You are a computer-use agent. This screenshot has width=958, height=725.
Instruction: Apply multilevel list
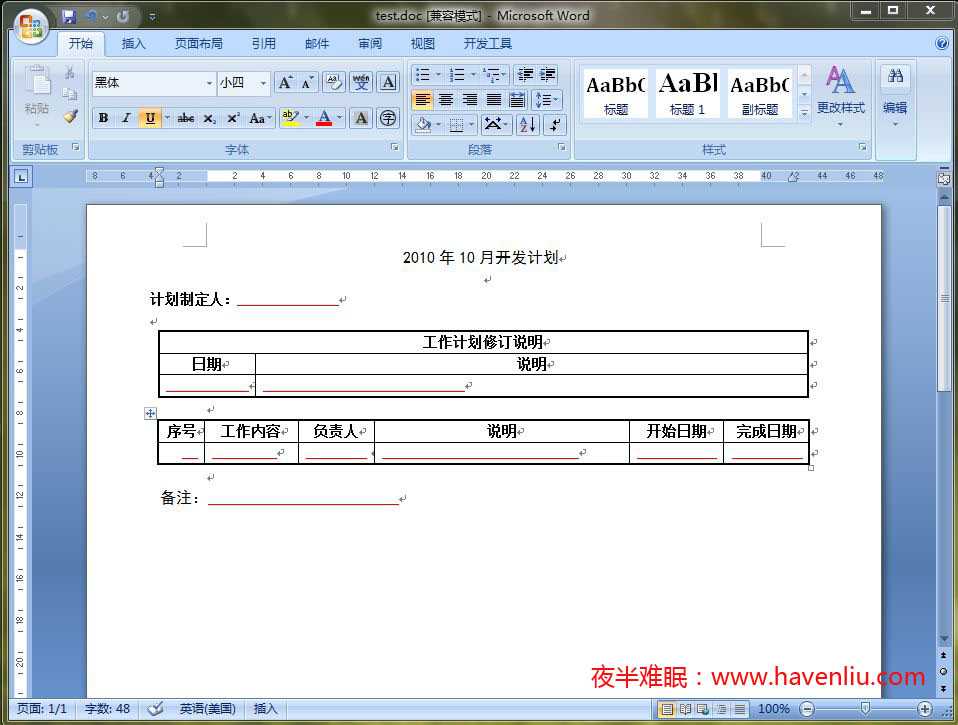click(491, 75)
